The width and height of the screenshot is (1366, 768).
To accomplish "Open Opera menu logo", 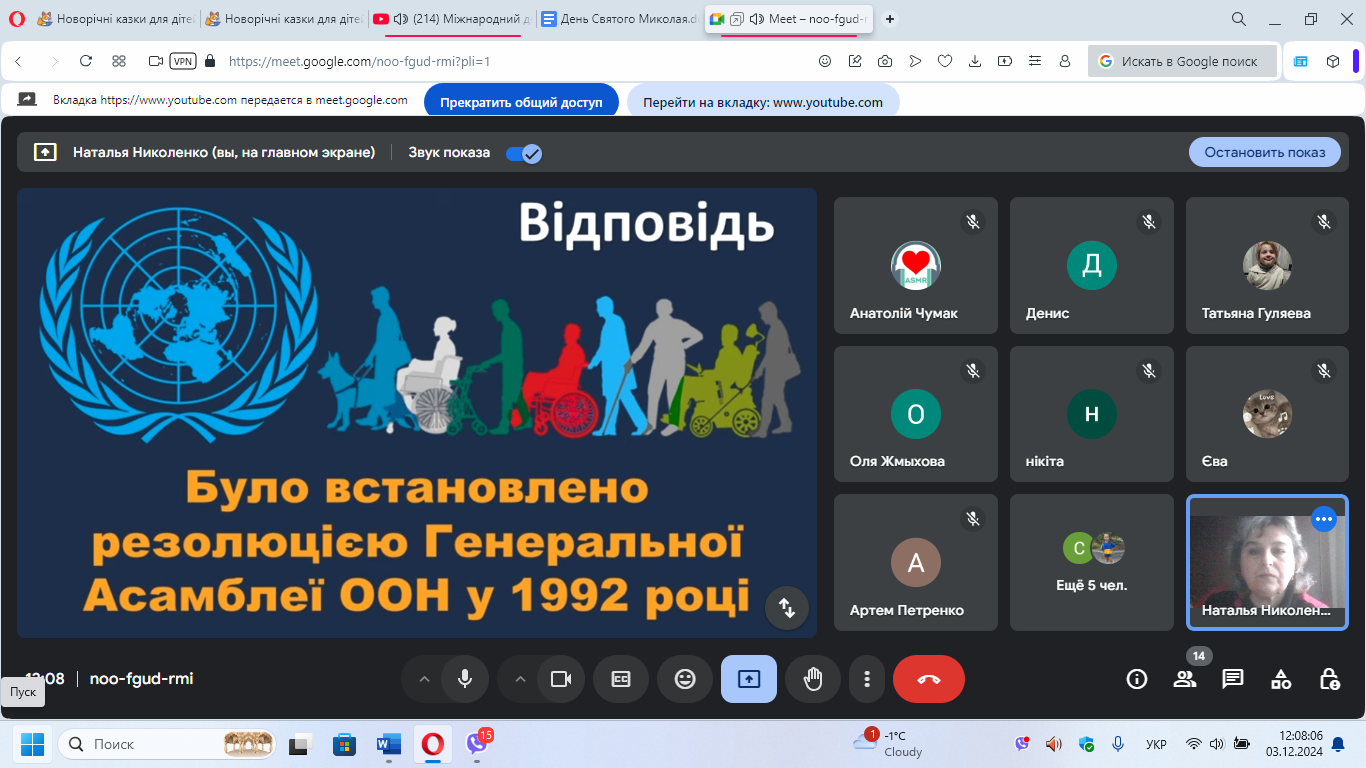I will pyautogui.click(x=15, y=19).
